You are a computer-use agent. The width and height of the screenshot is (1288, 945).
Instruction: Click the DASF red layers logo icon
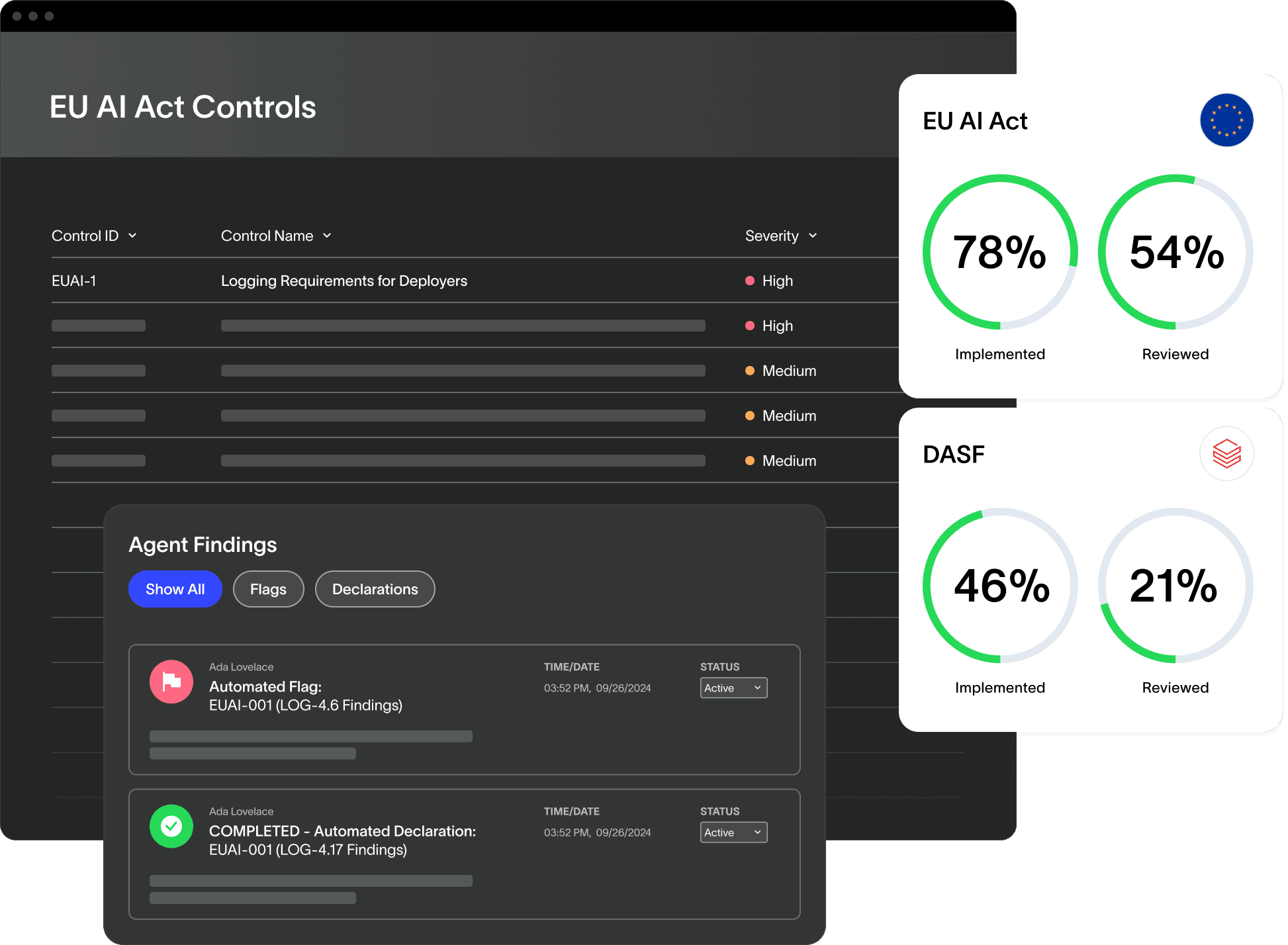click(1226, 454)
